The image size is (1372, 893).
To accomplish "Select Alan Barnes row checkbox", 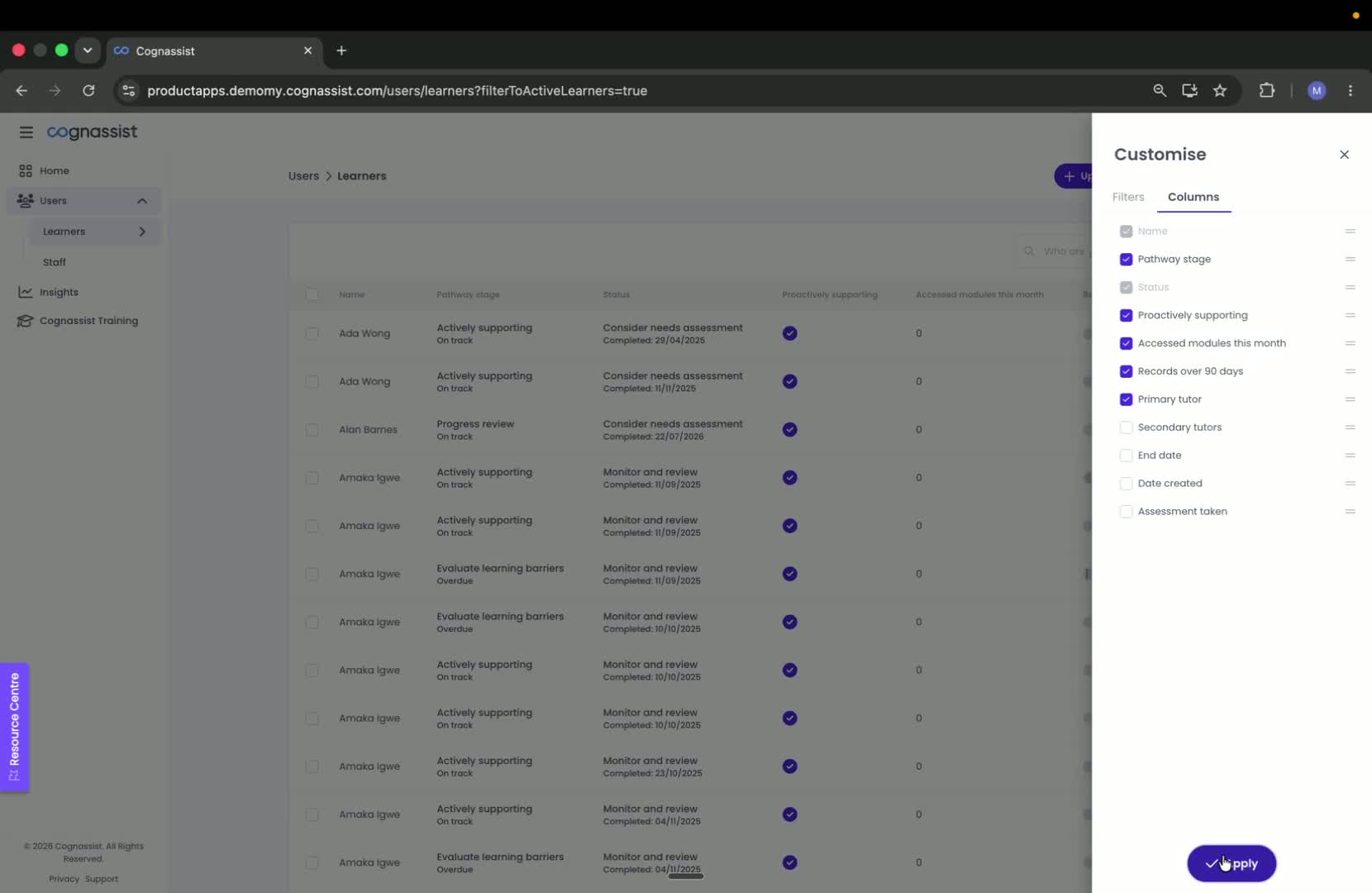I will point(312,430).
